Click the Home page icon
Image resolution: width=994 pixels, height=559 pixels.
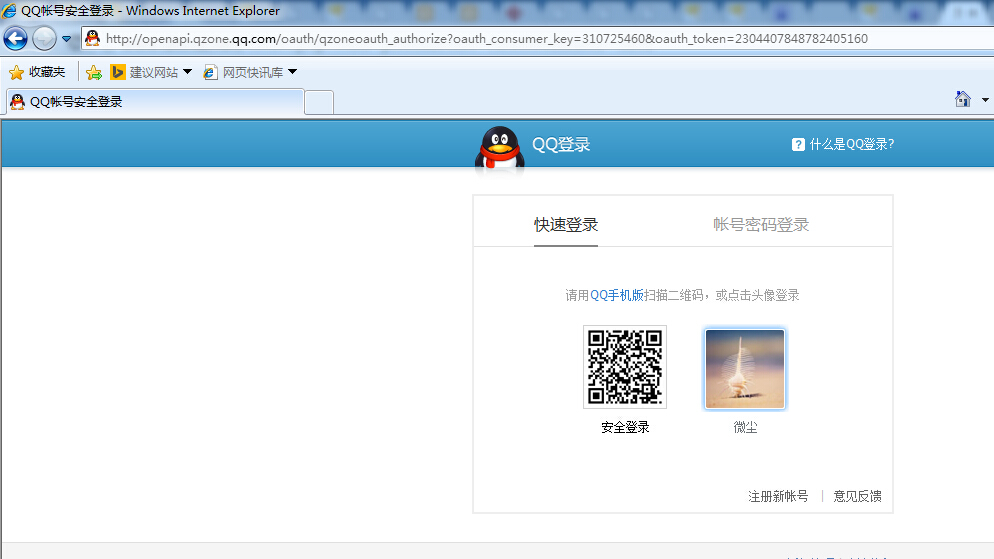(962, 99)
